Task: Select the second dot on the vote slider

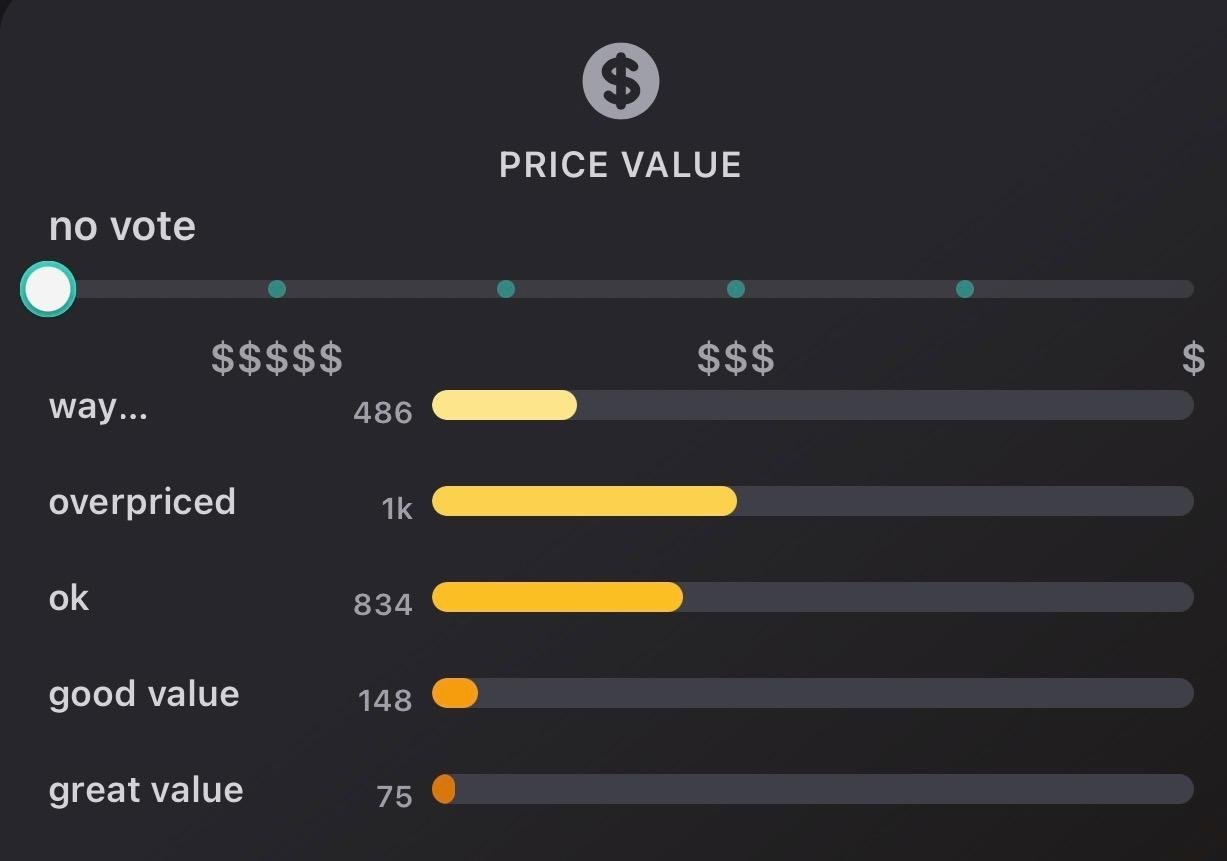Action: click(277, 289)
